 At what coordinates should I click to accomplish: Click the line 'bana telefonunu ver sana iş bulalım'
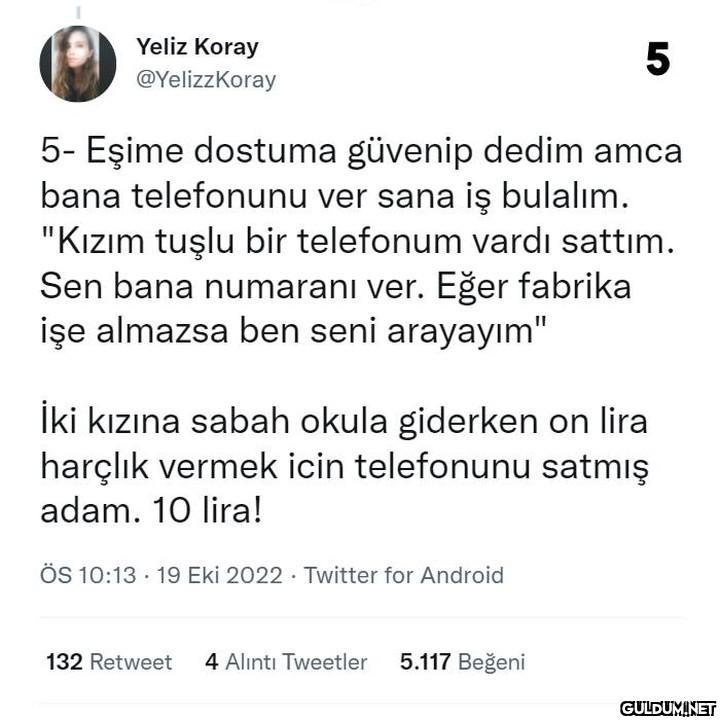[x=334, y=196]
